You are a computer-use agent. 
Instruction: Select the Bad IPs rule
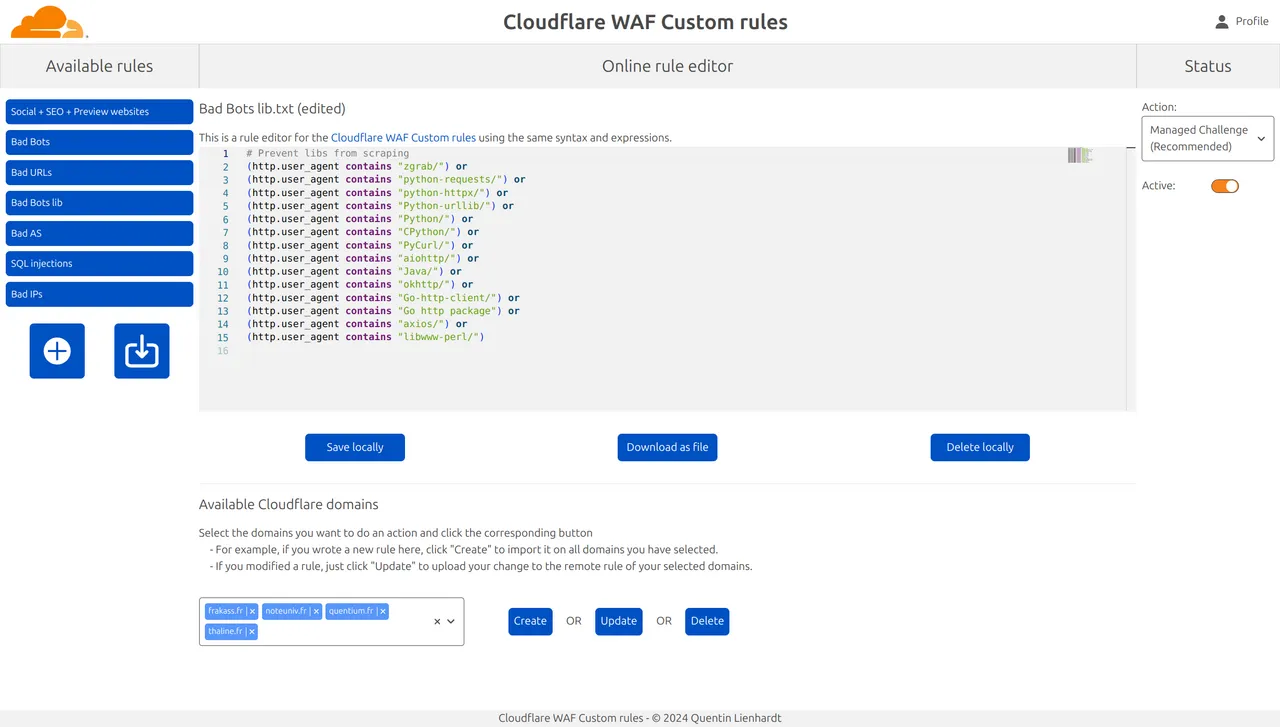(99, 294)
